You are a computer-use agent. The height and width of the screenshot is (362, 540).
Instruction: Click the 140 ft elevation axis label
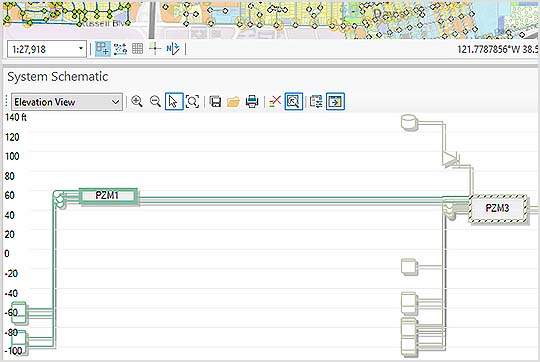pyautogui.click(x=16, y=117)
